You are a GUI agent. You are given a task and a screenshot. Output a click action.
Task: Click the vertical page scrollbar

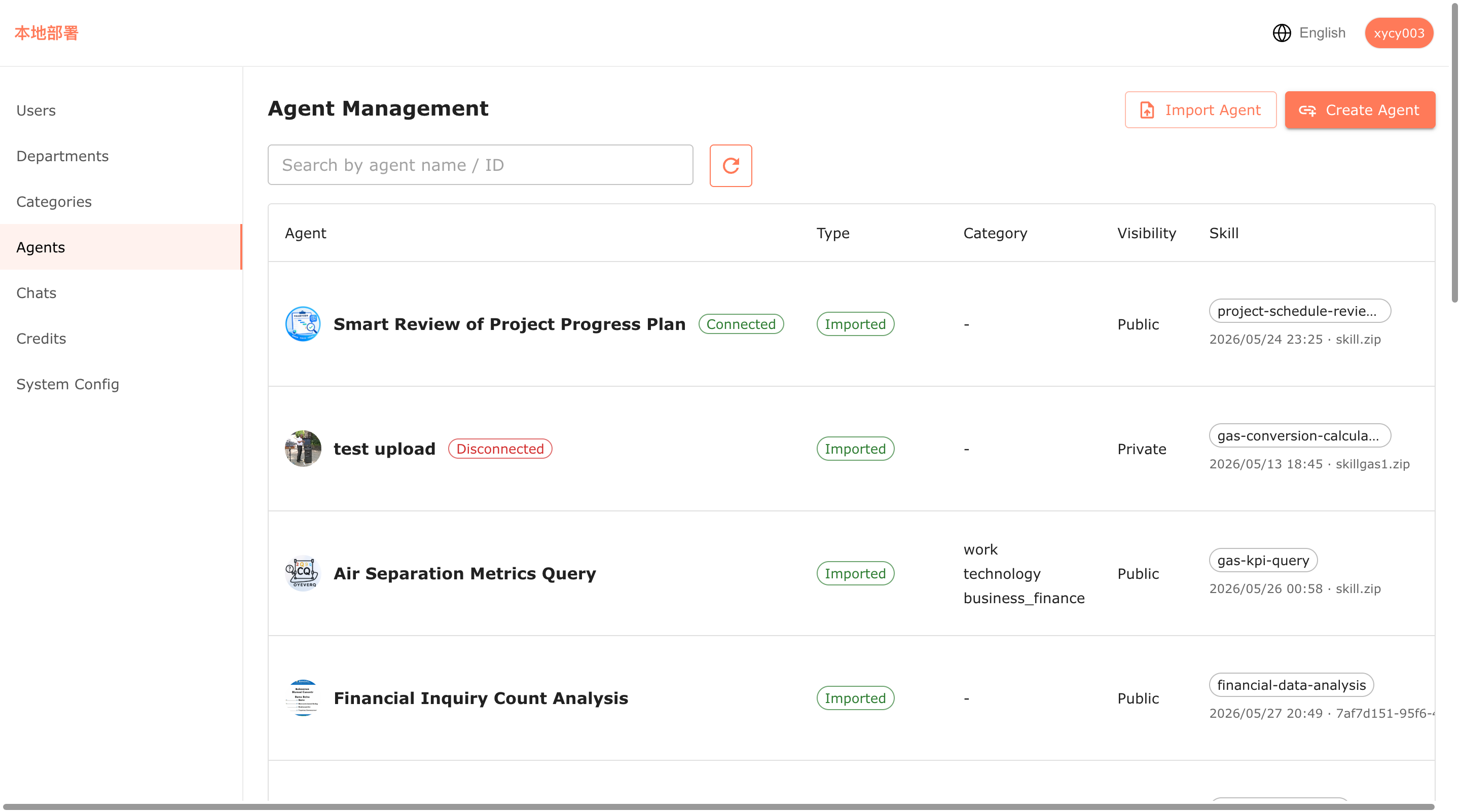click(1454, 154)
